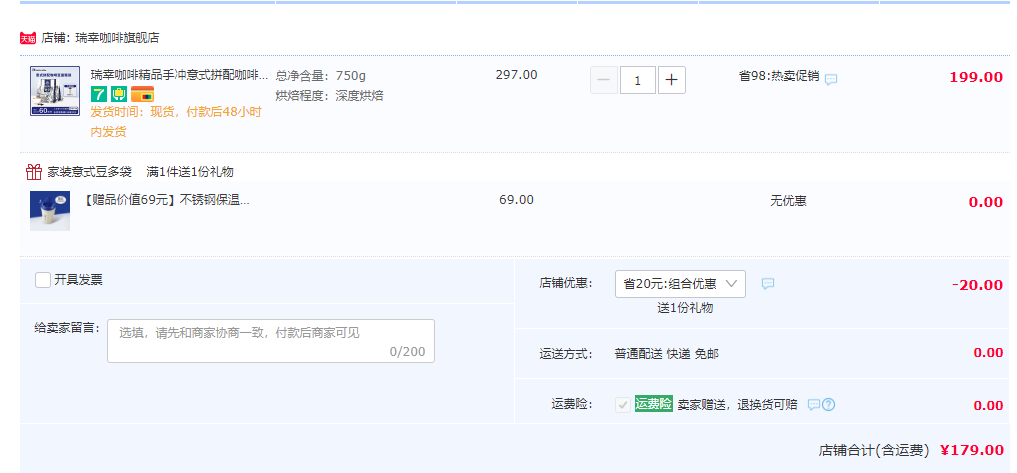Select the 烘焙程度：深度烘焙 specification text
1017x473 pixels.
pos(329,96)
